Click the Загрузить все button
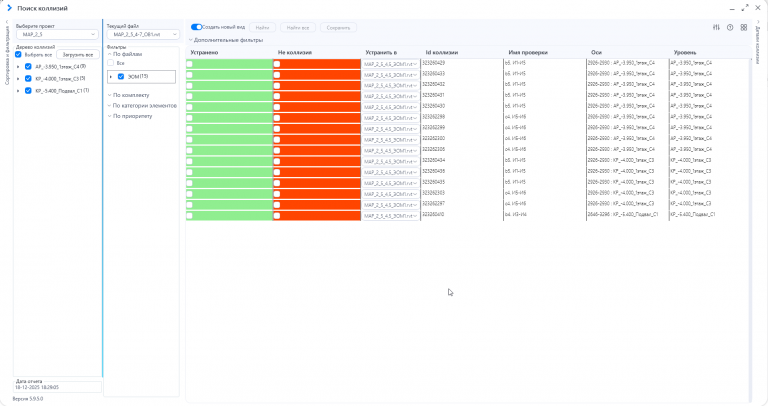The height and width of the screenshot is (406, 768). 78,55
